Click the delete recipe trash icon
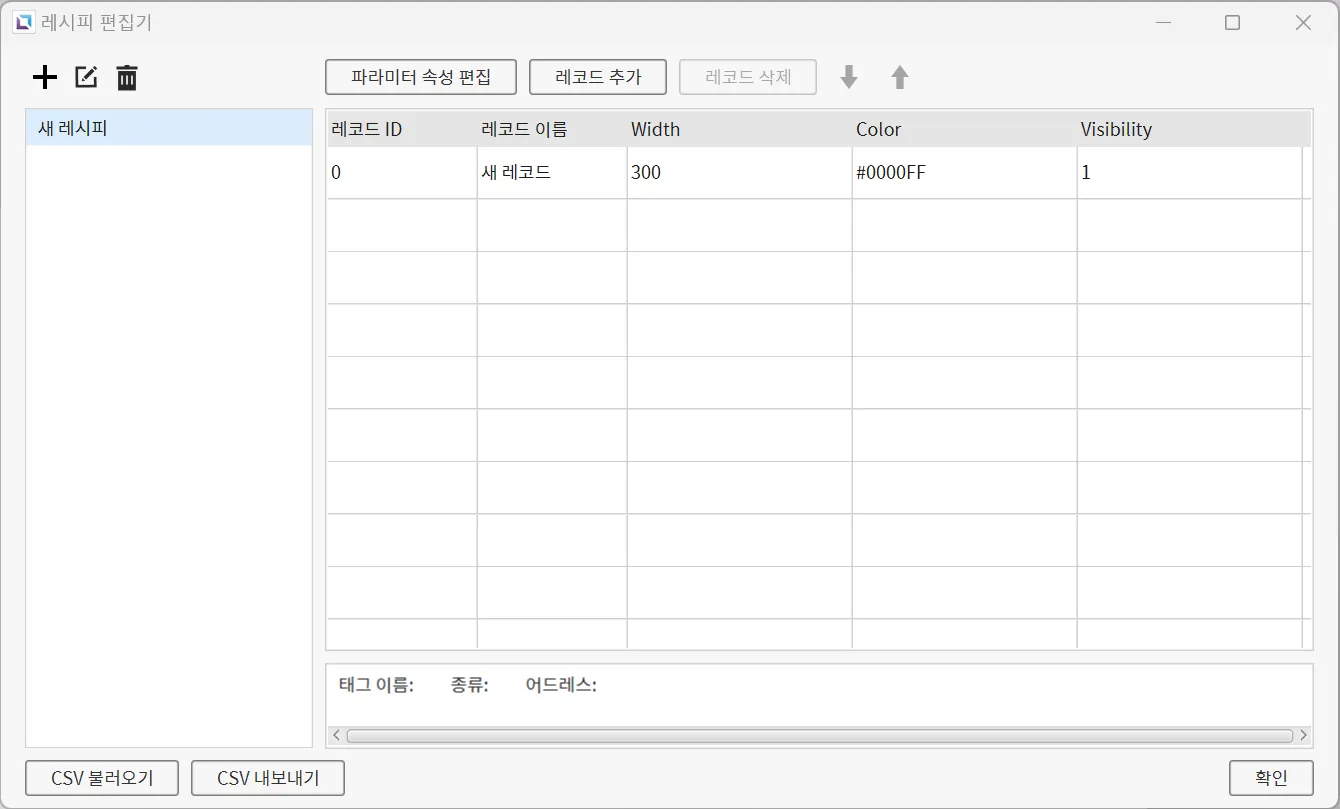Image resolution: width=1340 pixels, height=809 pixels. click(127, 77)
